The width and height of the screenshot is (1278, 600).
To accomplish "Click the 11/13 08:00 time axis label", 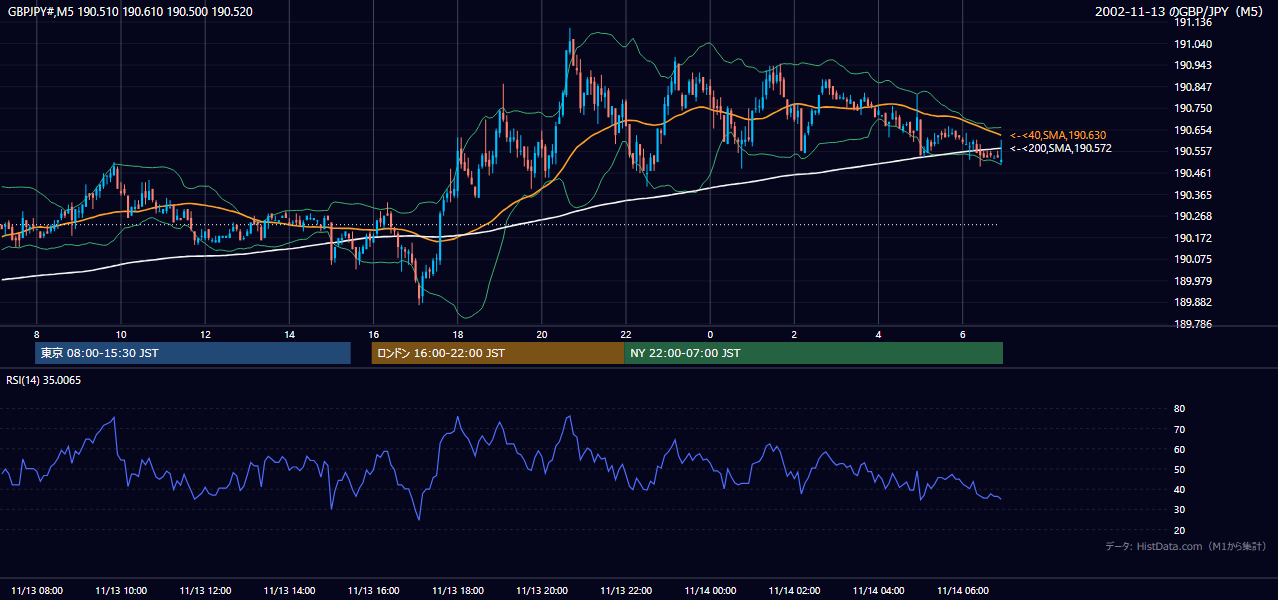I will [x=37, y=591].
